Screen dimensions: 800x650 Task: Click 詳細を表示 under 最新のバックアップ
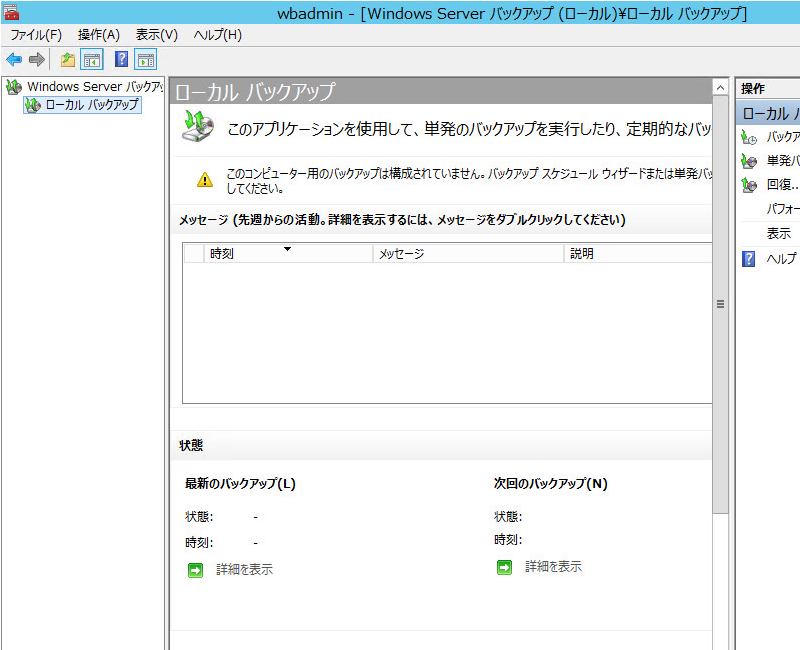(x=244, y=569)
